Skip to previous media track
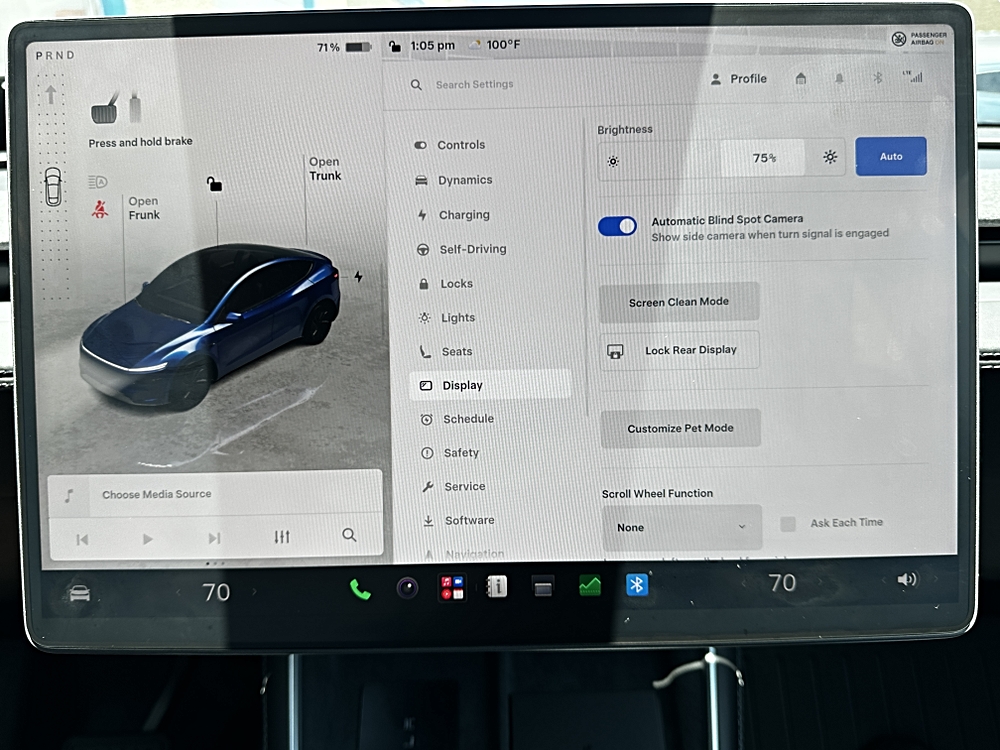This screenshot has height=750, width=1000. pos(82,540)
